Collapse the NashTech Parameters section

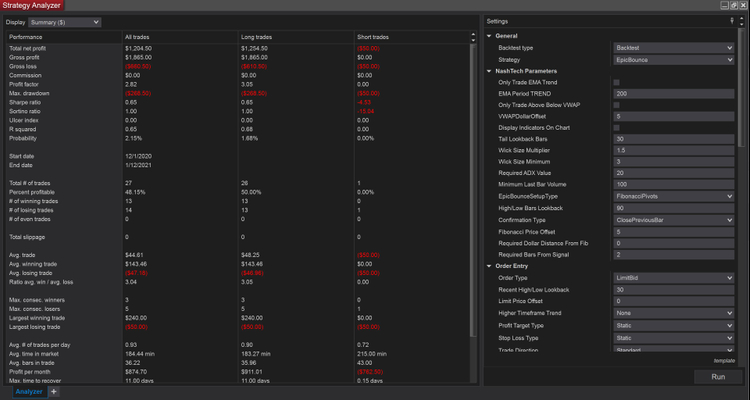tap(489, 71)
